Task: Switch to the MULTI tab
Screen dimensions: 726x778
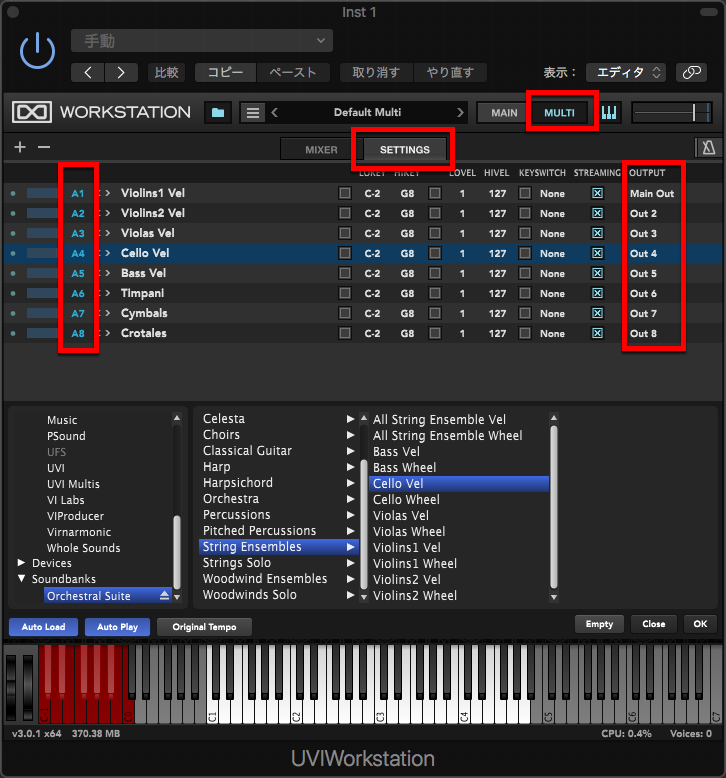Action: point(559,113)
